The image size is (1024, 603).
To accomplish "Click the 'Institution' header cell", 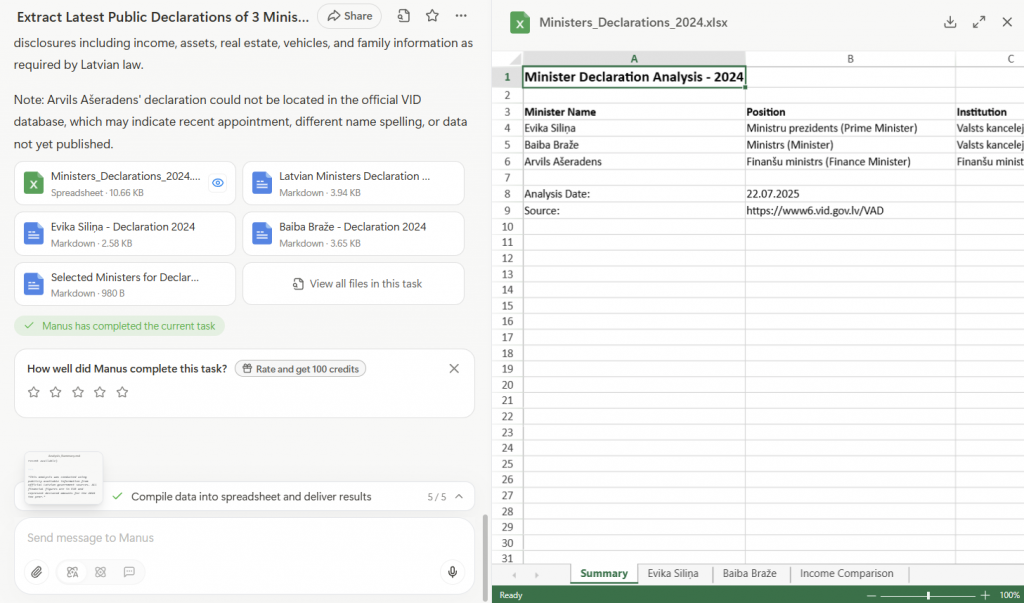I will coord(990,112).
